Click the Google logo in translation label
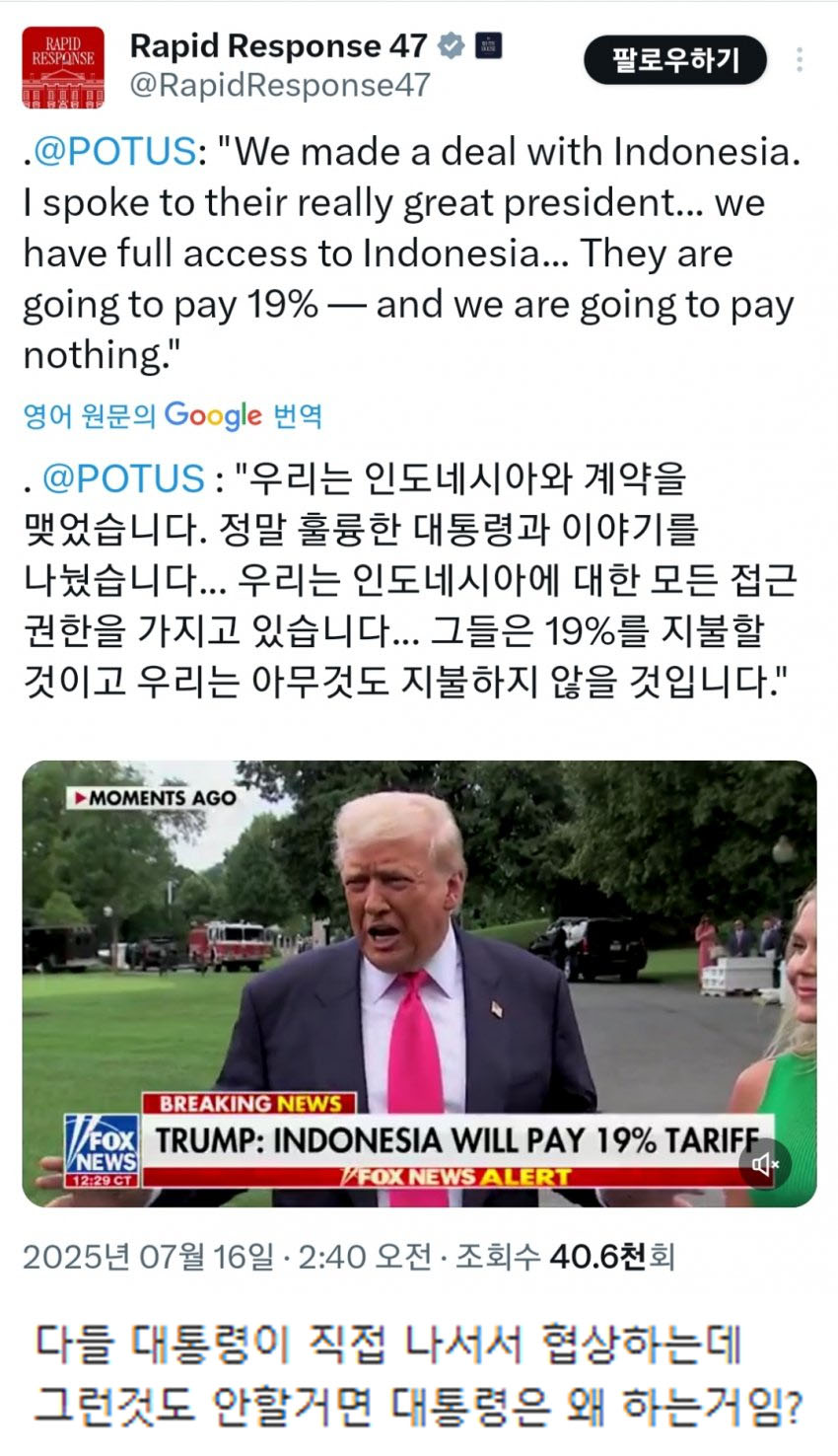This screenshot has width=838, height=1456. (x=213, y=415)
